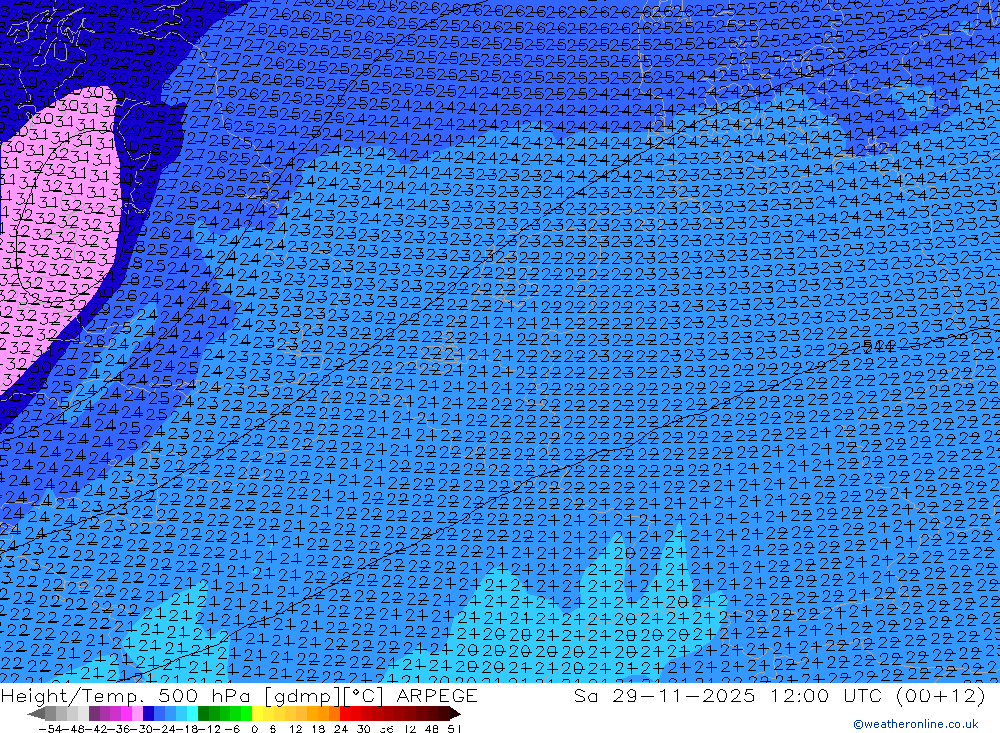Click the -54 label on the legend scale
The image size is (1000, 733).
(x=50, y=729)
